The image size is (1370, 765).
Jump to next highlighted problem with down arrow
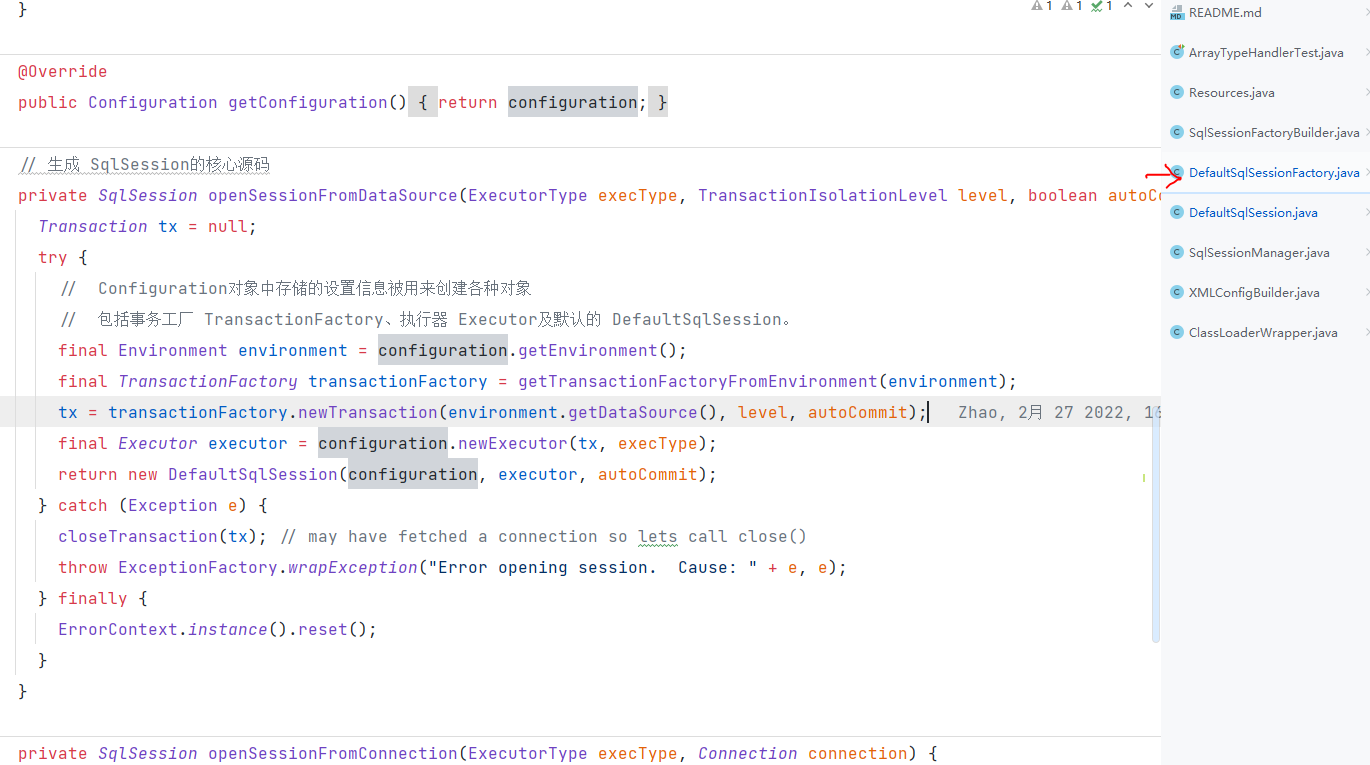click(1150, 6)
